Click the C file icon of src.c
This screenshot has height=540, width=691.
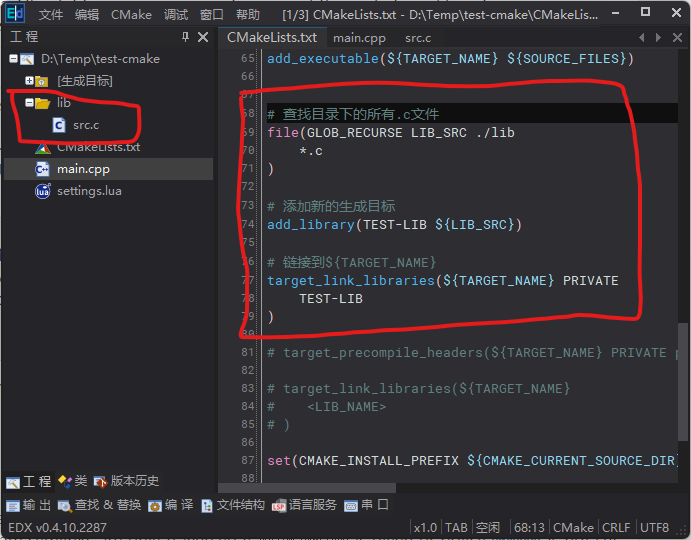coord(59,125)
